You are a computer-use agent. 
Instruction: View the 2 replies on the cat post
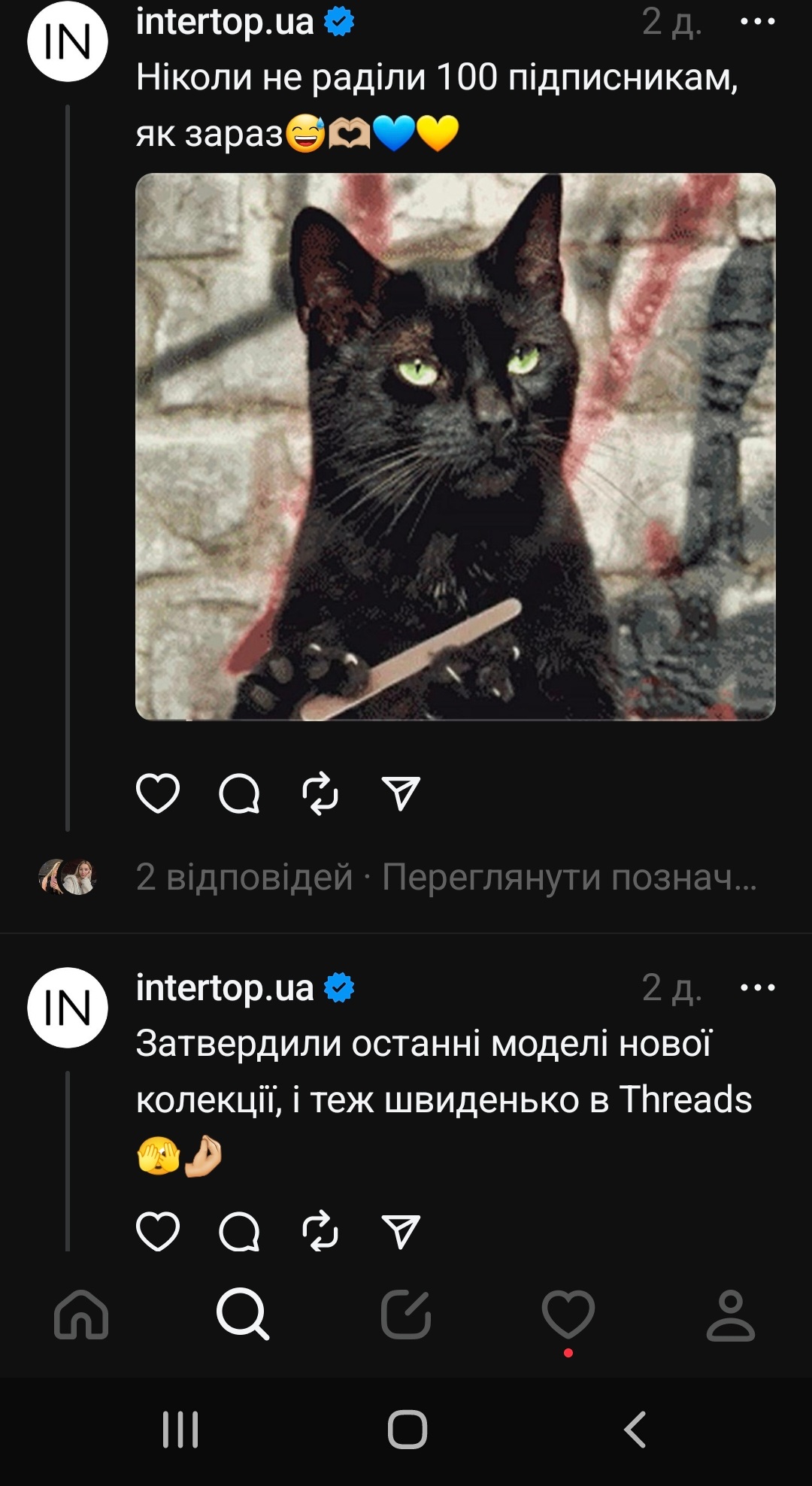click(x=244, y=877)
